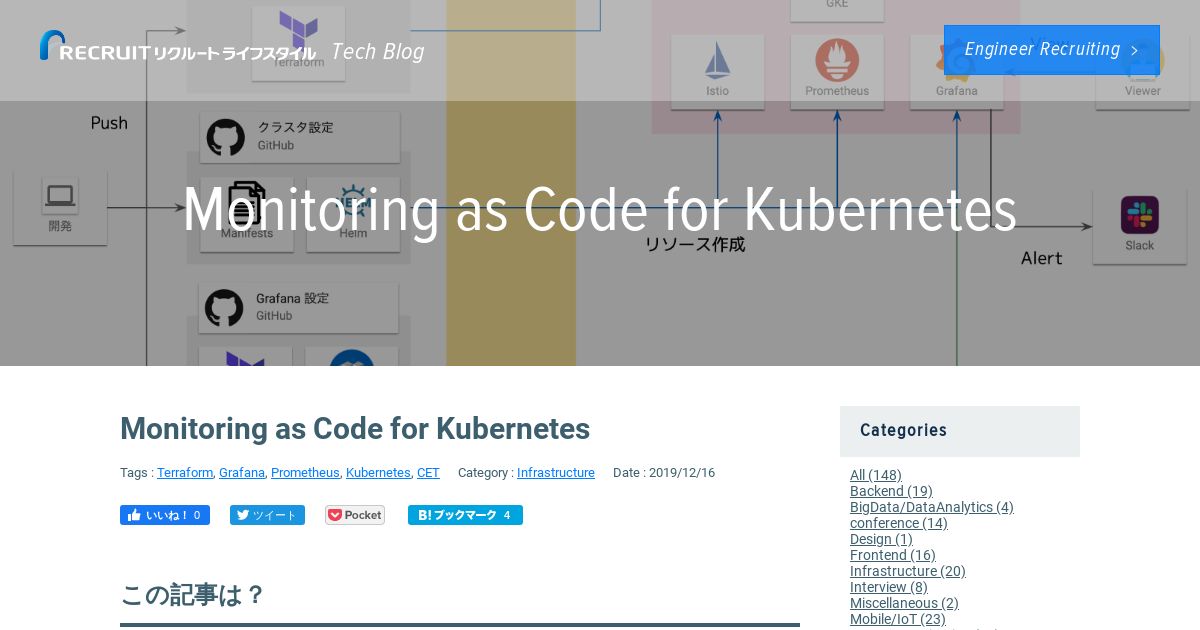Select the Infrastructure (20) sidebar category

[908, 571]
